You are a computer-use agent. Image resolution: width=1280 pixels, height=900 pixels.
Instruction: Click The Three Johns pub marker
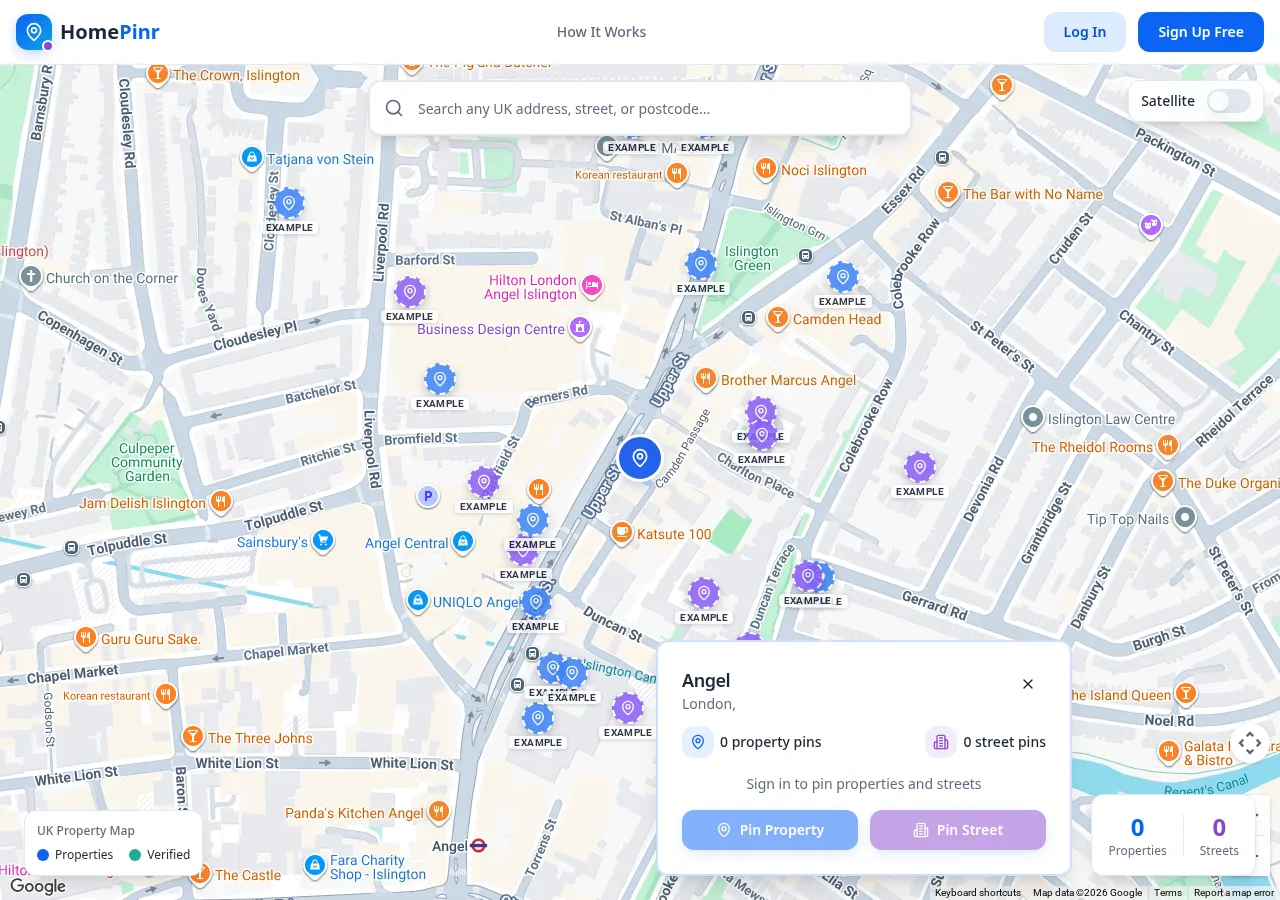pos(193,737)
